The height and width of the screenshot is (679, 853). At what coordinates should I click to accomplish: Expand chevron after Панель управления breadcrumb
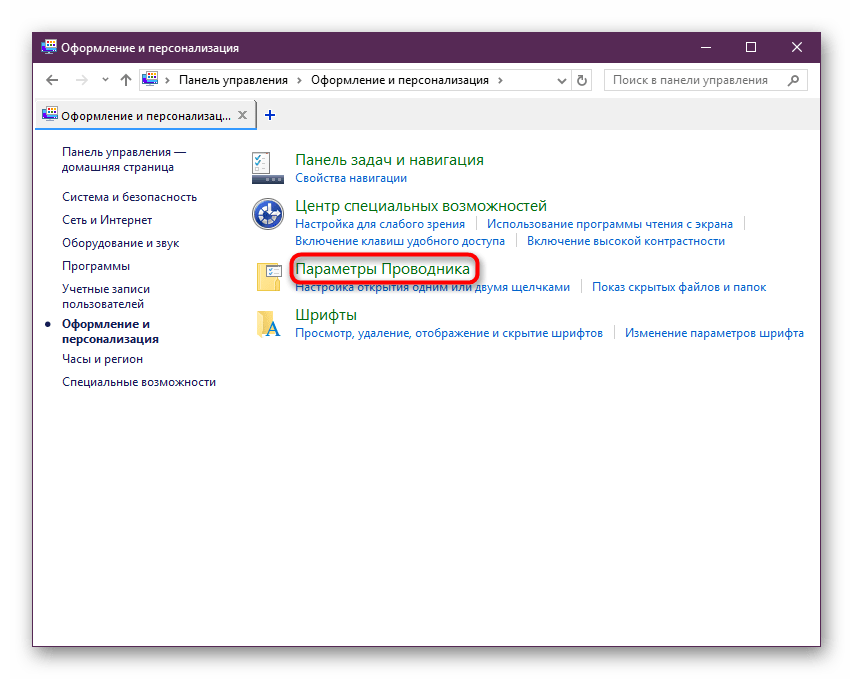coord(298,80)
